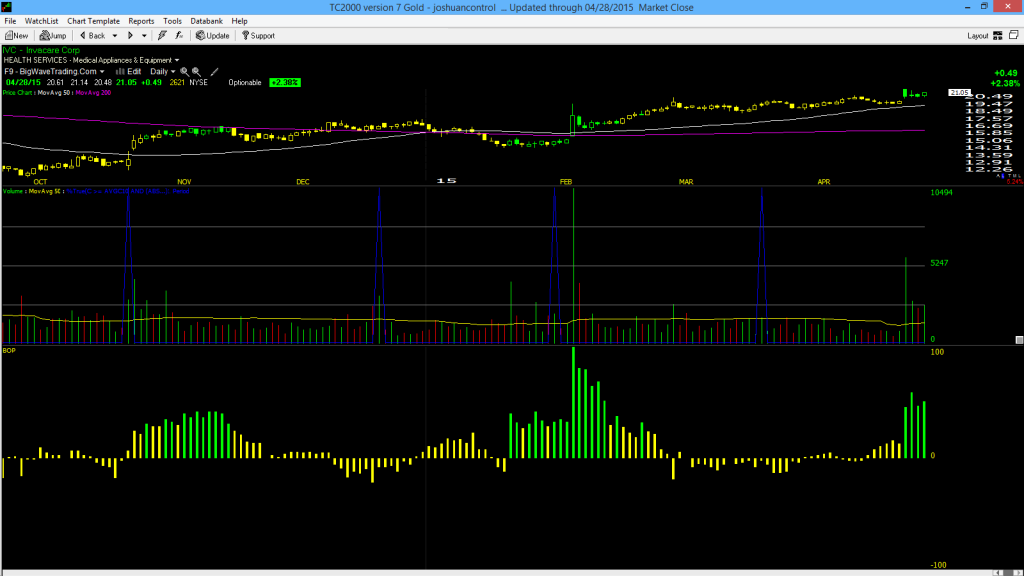Restore down the TC2000 window

(984, 7)
